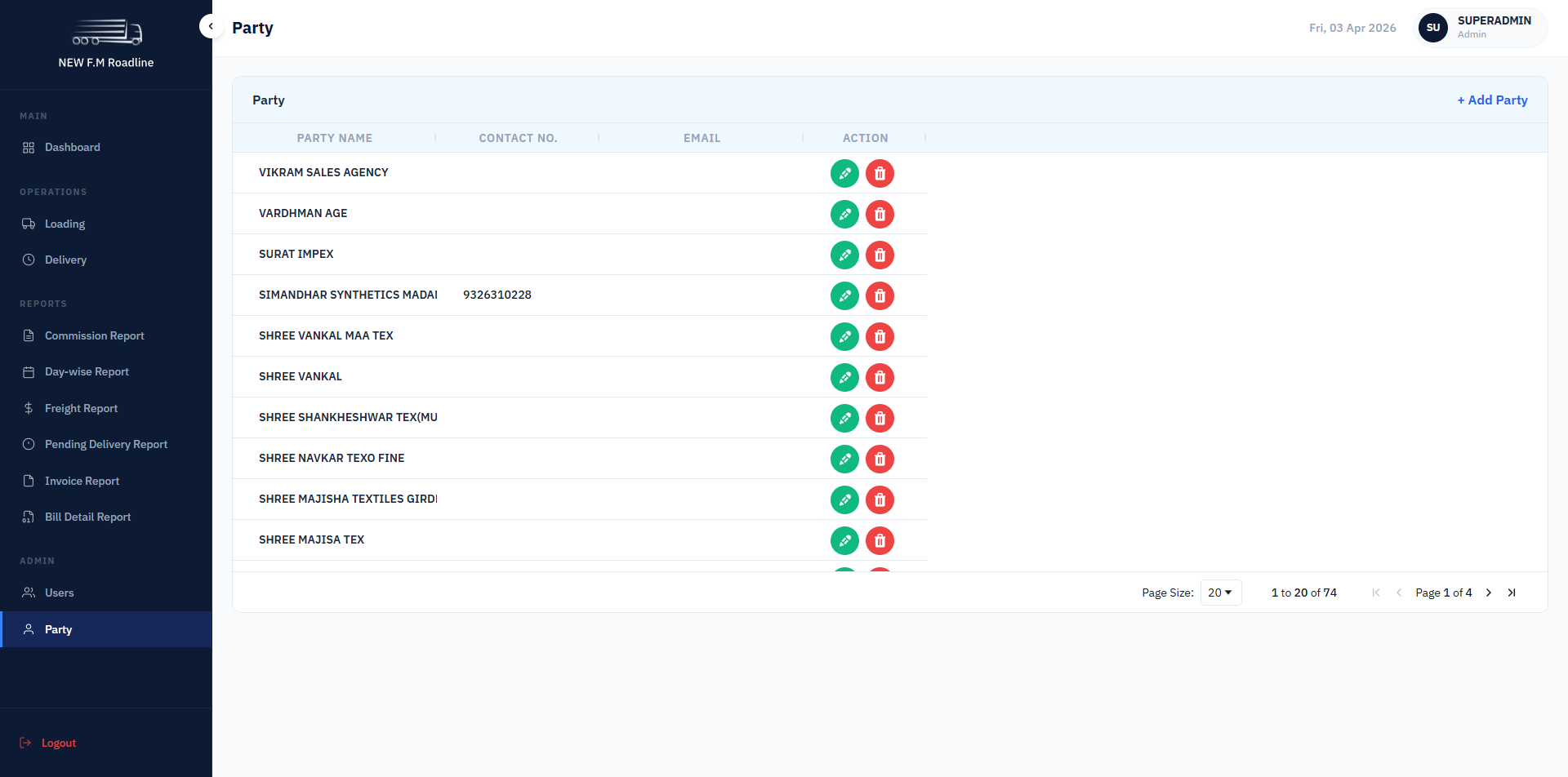Click the delete trash icon for SURAT IMPEX
Screen dimensions: 1568x777
click(x=880, y=255)
